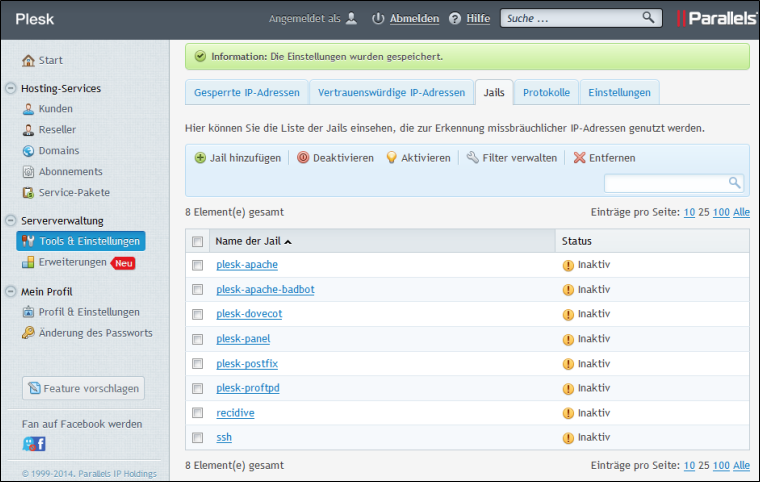Viewport: 760px width, 482px height.
Task: Click the Feature vorschlagen button
Action: [83, 388]
